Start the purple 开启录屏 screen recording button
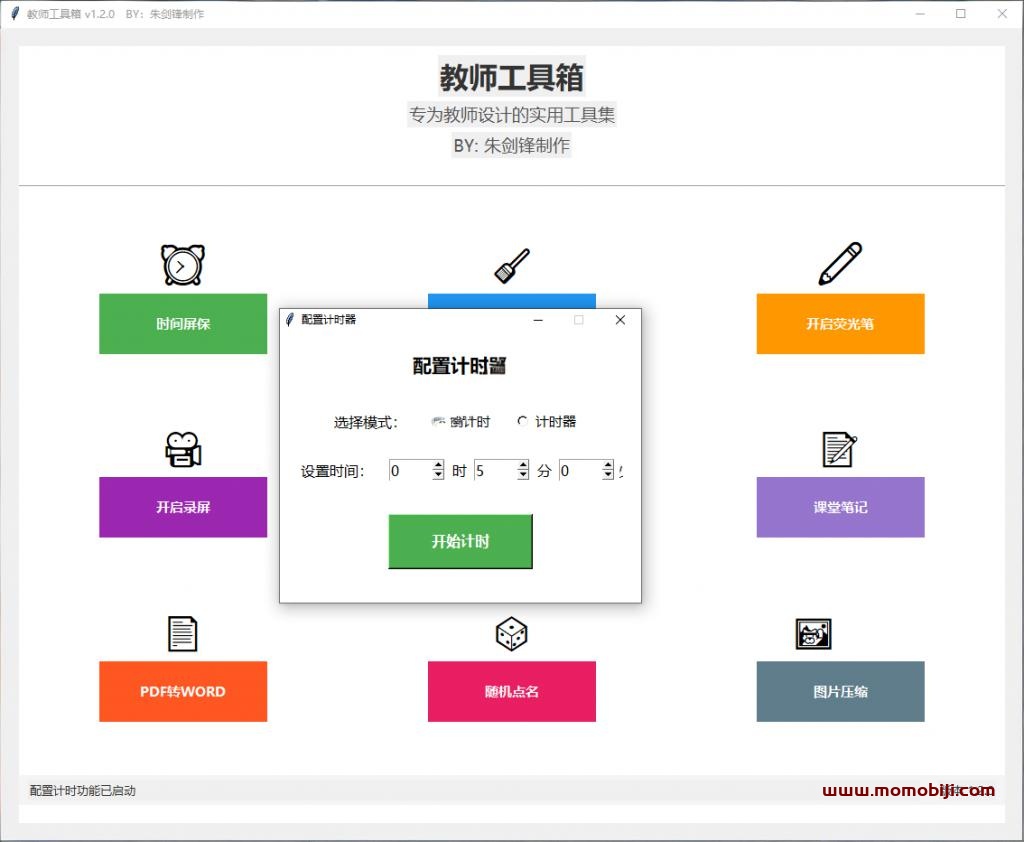 click(x=183, y=507)
